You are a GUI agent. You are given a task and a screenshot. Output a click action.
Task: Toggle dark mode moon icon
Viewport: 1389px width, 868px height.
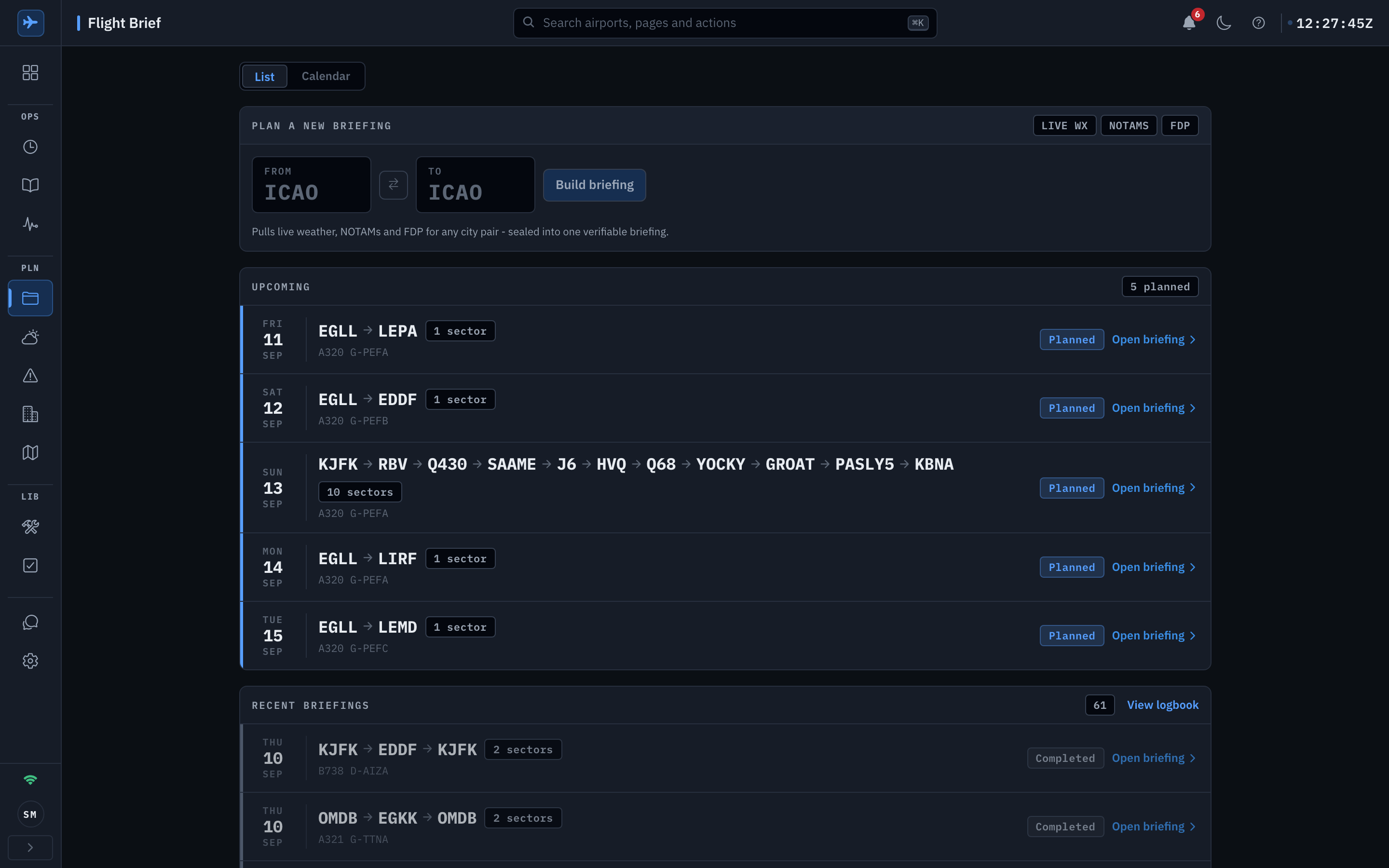tap(1224, 23)
